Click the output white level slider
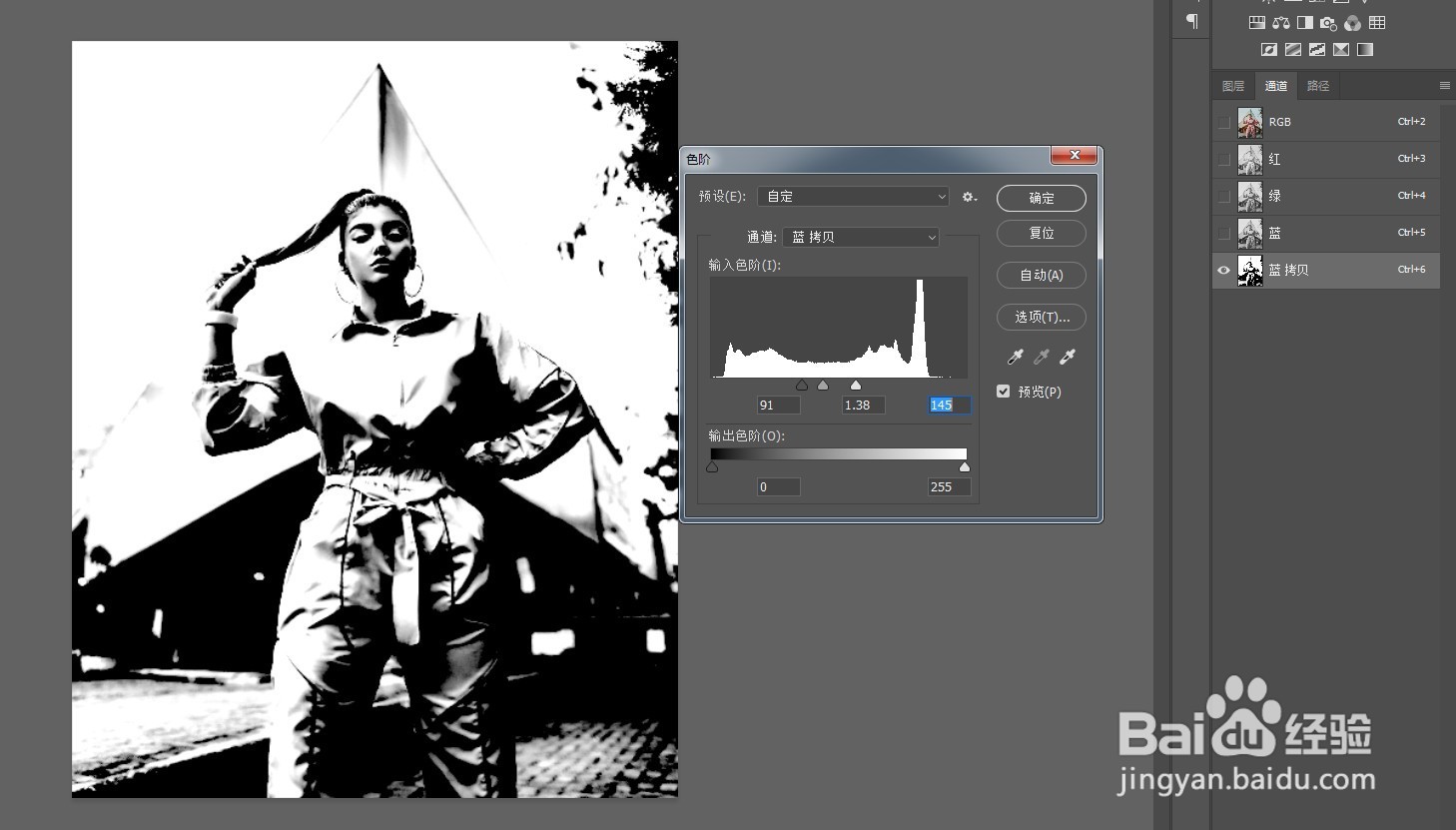The image size is (1456, 830). 964,466
